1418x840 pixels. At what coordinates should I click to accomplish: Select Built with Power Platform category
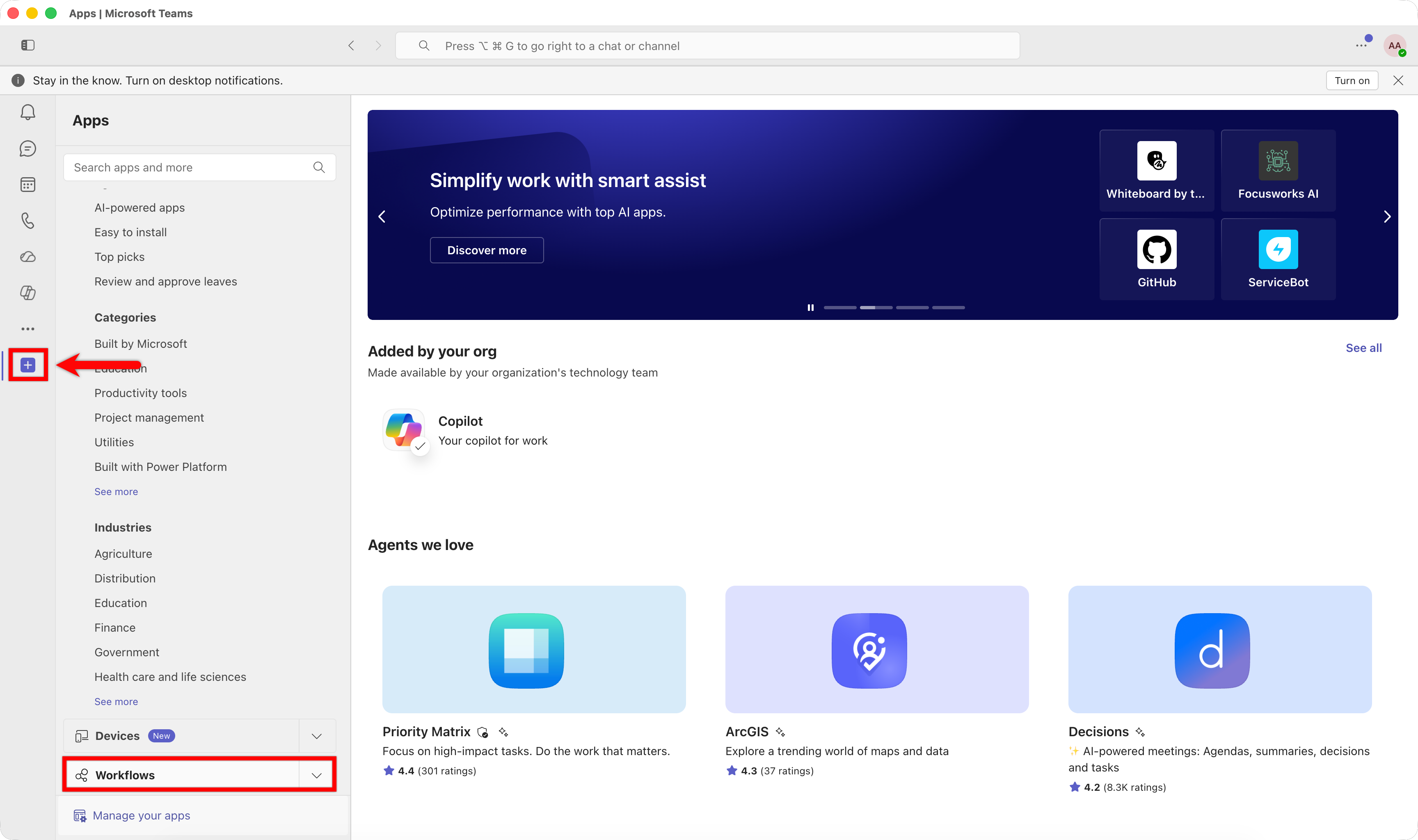pos(160,467)
